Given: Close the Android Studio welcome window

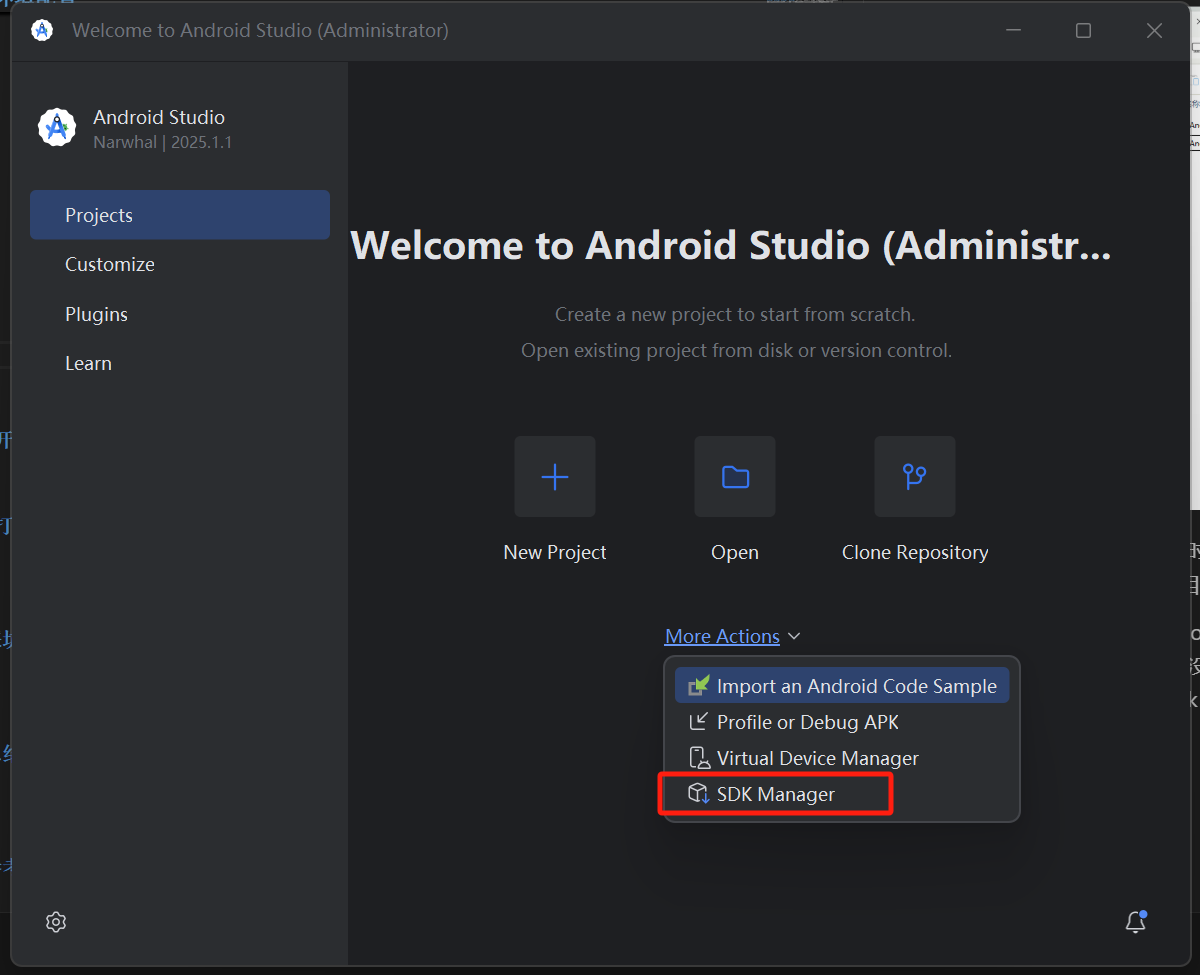Looking at the screenshot, I should 1154,31.
